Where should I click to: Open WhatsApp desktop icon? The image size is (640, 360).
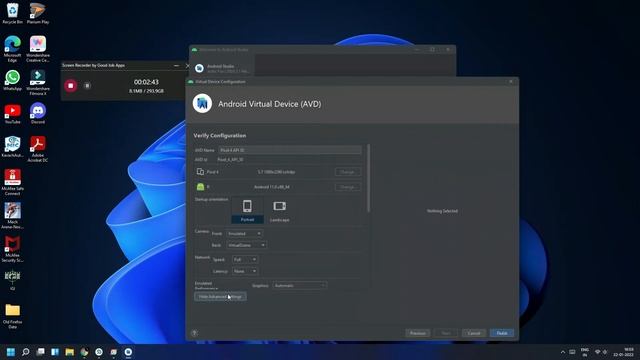point(13,80)
